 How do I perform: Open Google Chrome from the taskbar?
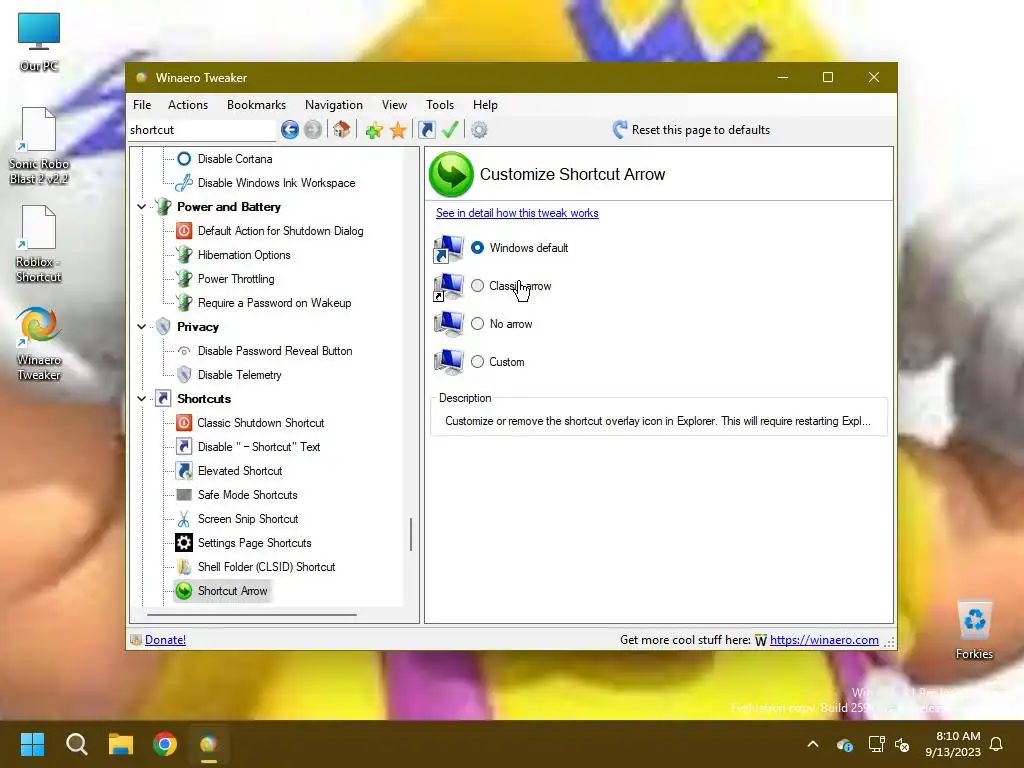[x=165, y=744]
